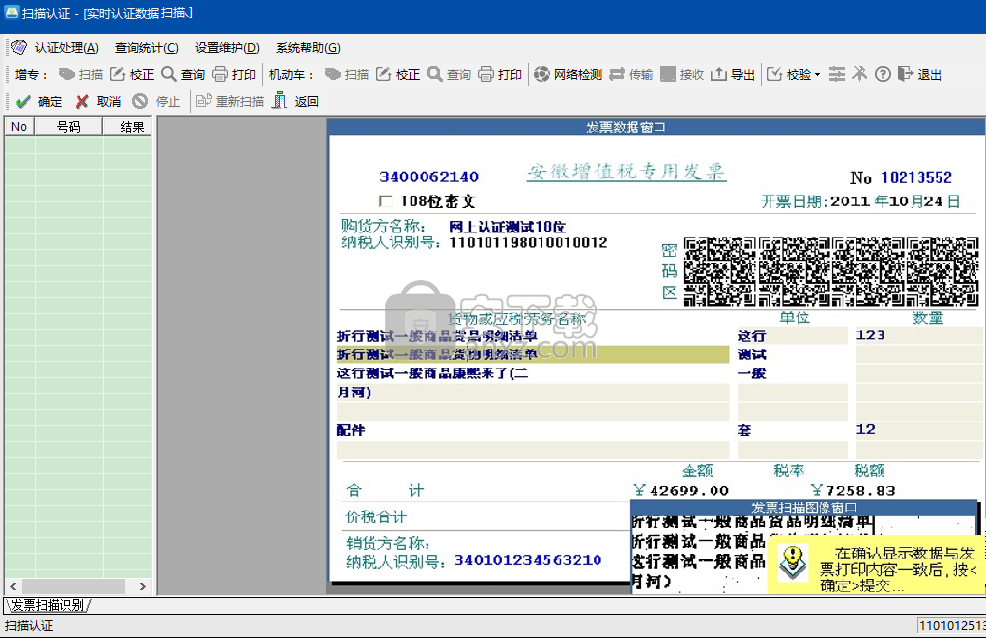The width and height of the screenshot is (986, 643).
Task: Click the list scrollbar left arrow
Action: point(13,586)
